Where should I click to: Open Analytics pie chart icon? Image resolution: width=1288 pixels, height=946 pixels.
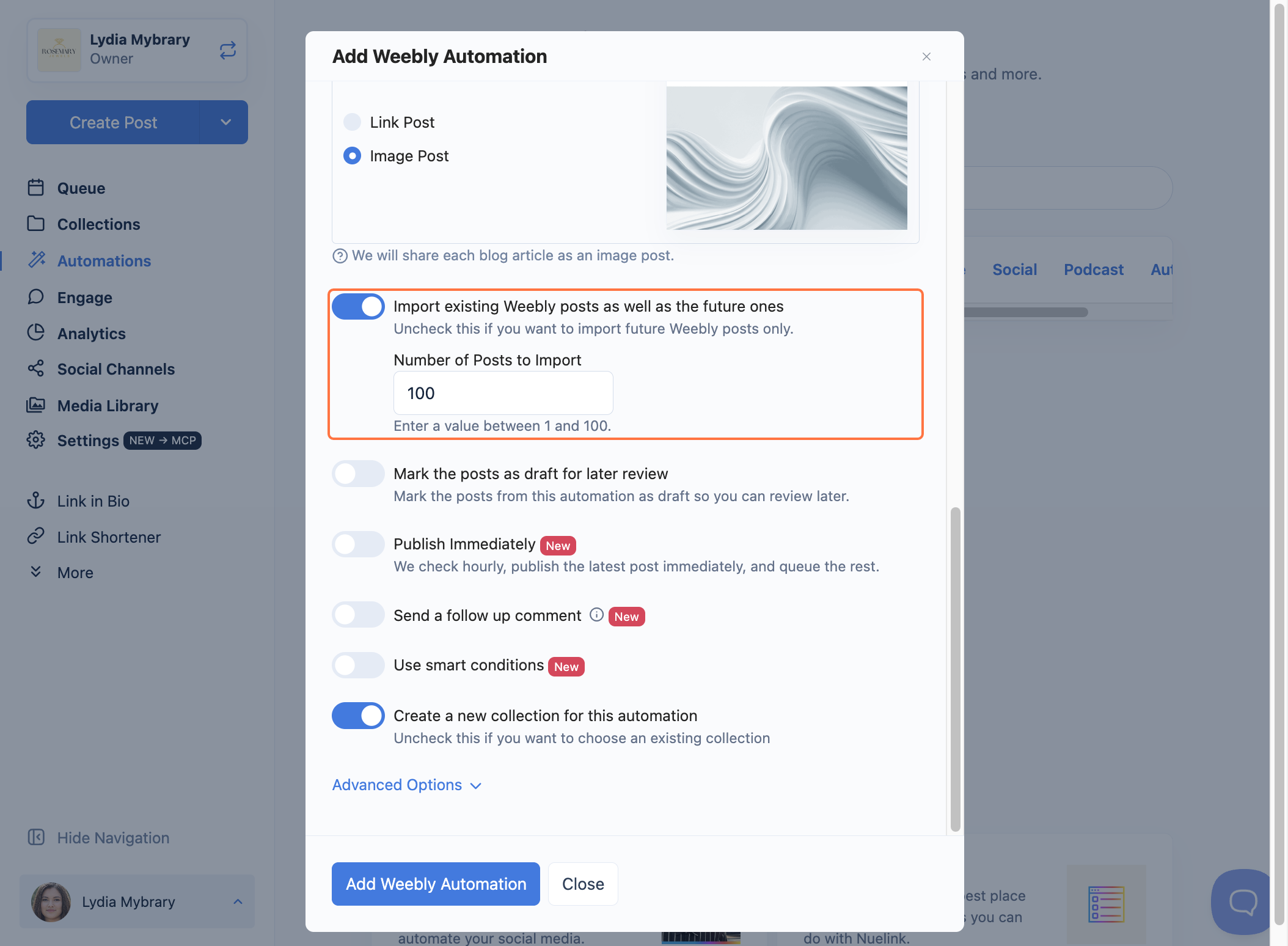click(36, 332)
